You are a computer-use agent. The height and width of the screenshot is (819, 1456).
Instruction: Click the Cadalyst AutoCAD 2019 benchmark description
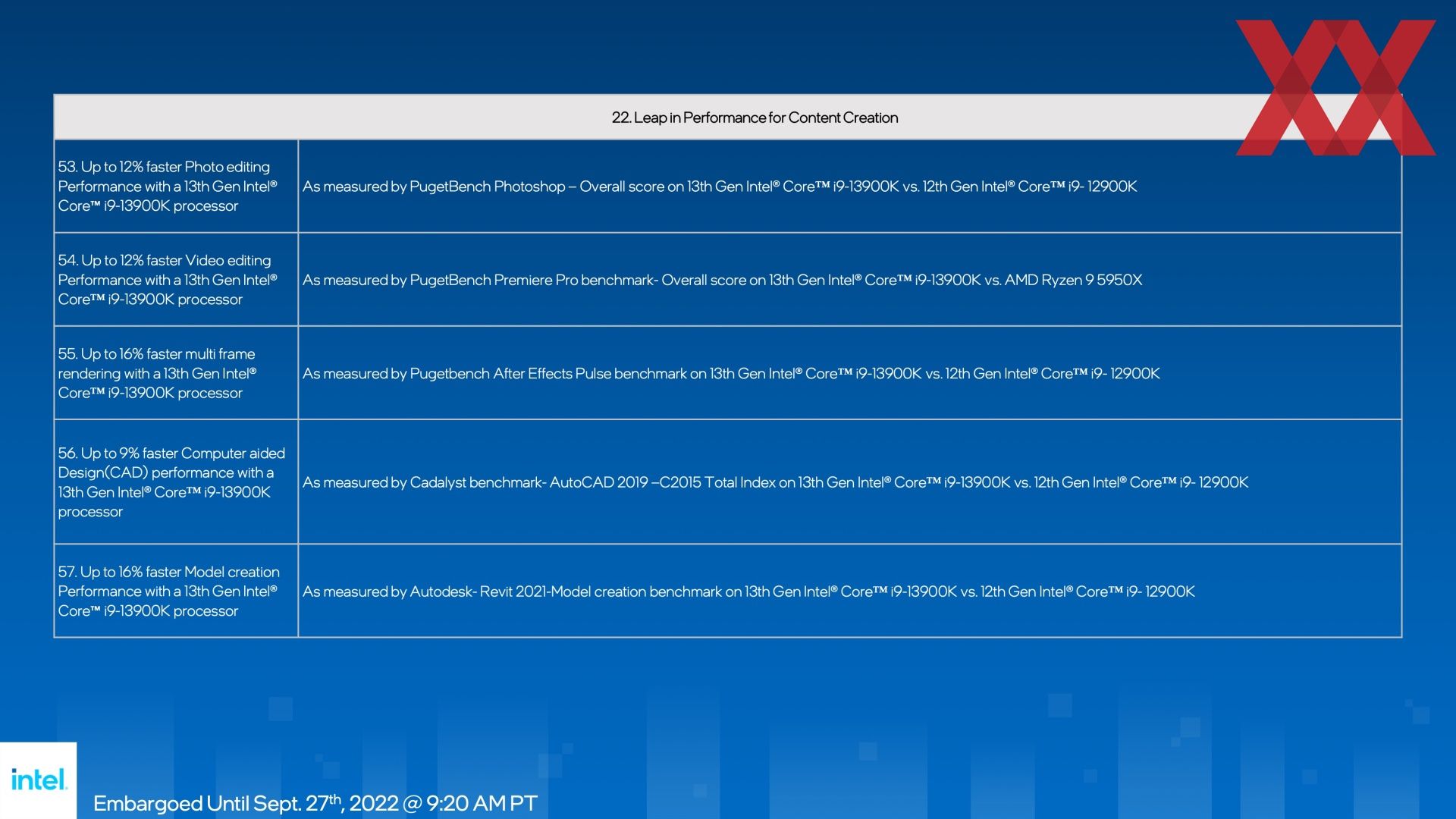pyautogui.click(x=775, y=482)
